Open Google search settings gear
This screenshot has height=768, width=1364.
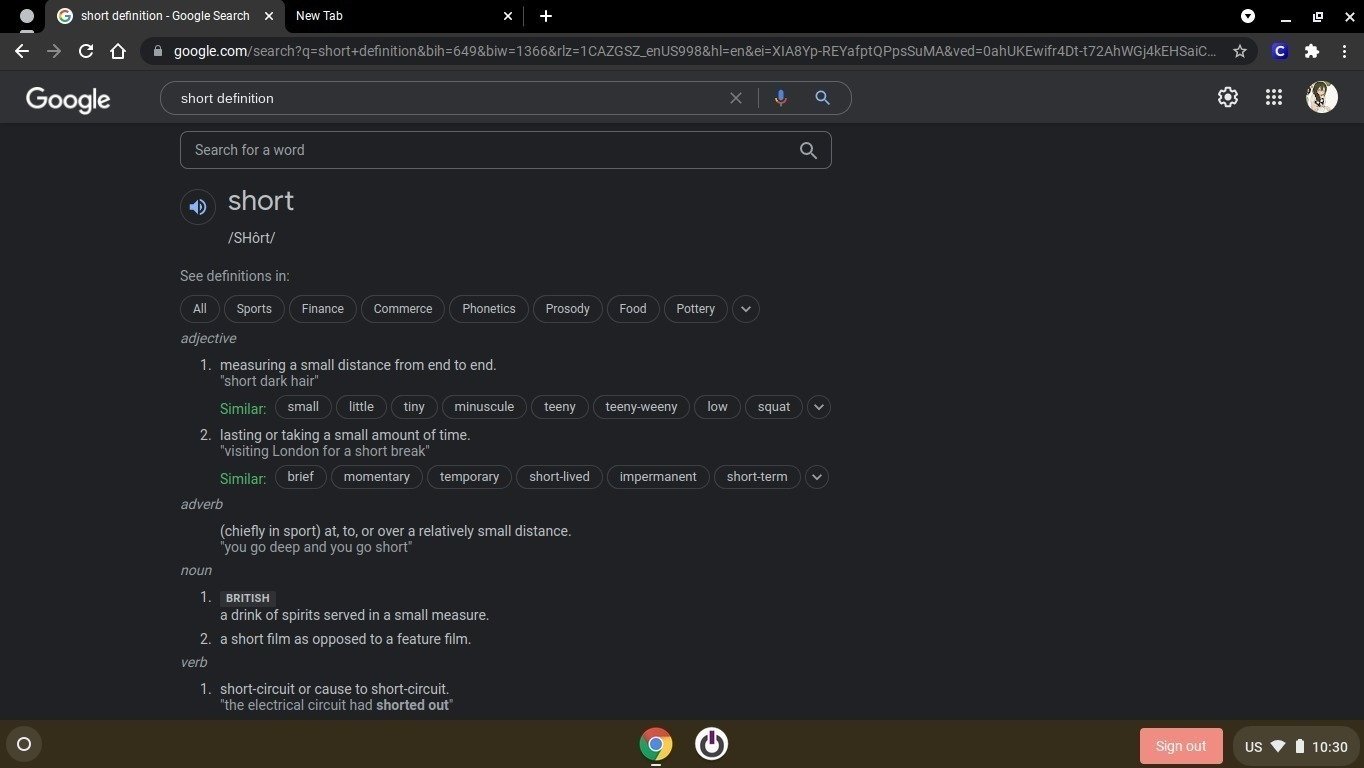(1227, 97)
